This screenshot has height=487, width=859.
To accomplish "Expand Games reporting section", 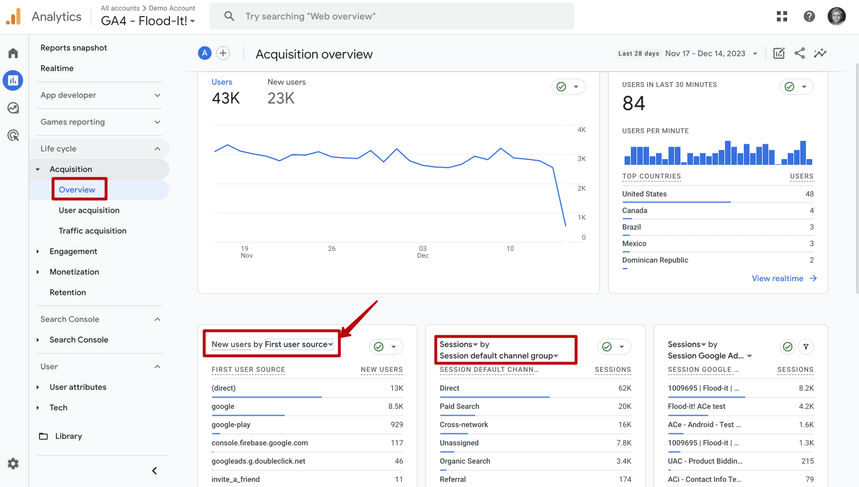I will (x=101, y=122).
